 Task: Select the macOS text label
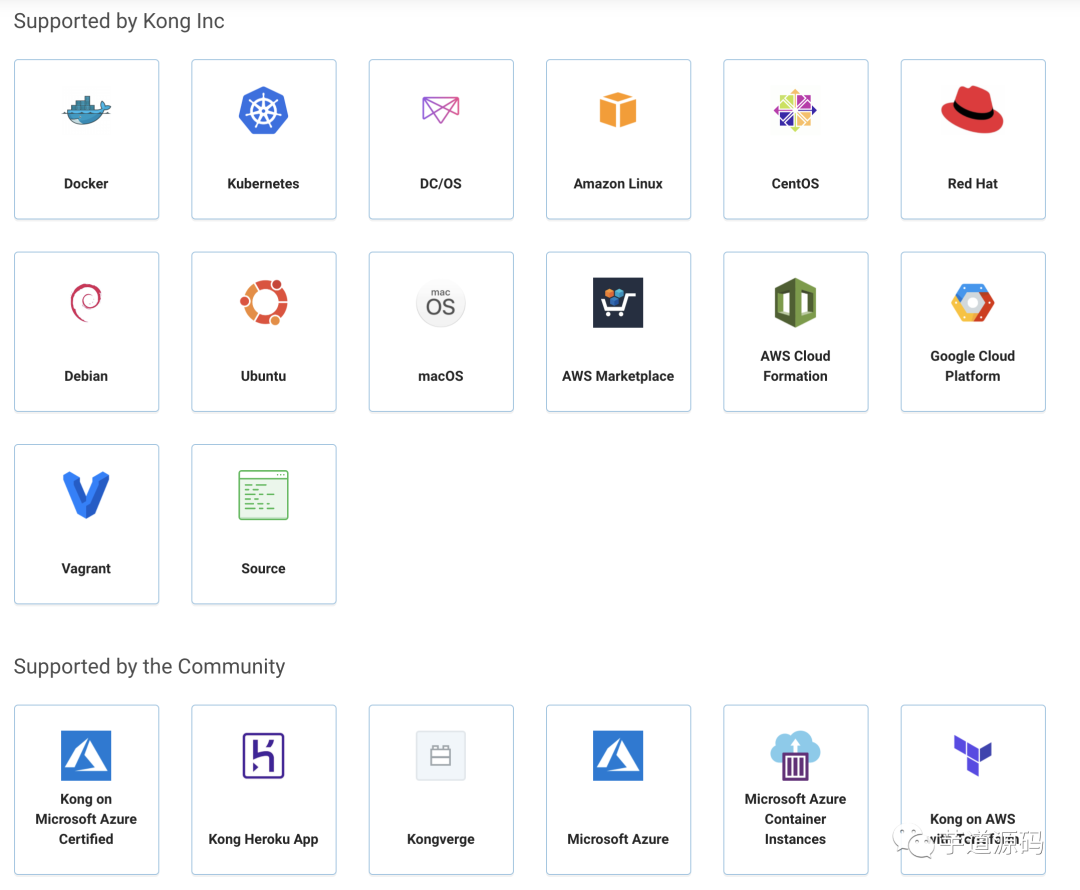pyautogui.click(x=441, y=376)
